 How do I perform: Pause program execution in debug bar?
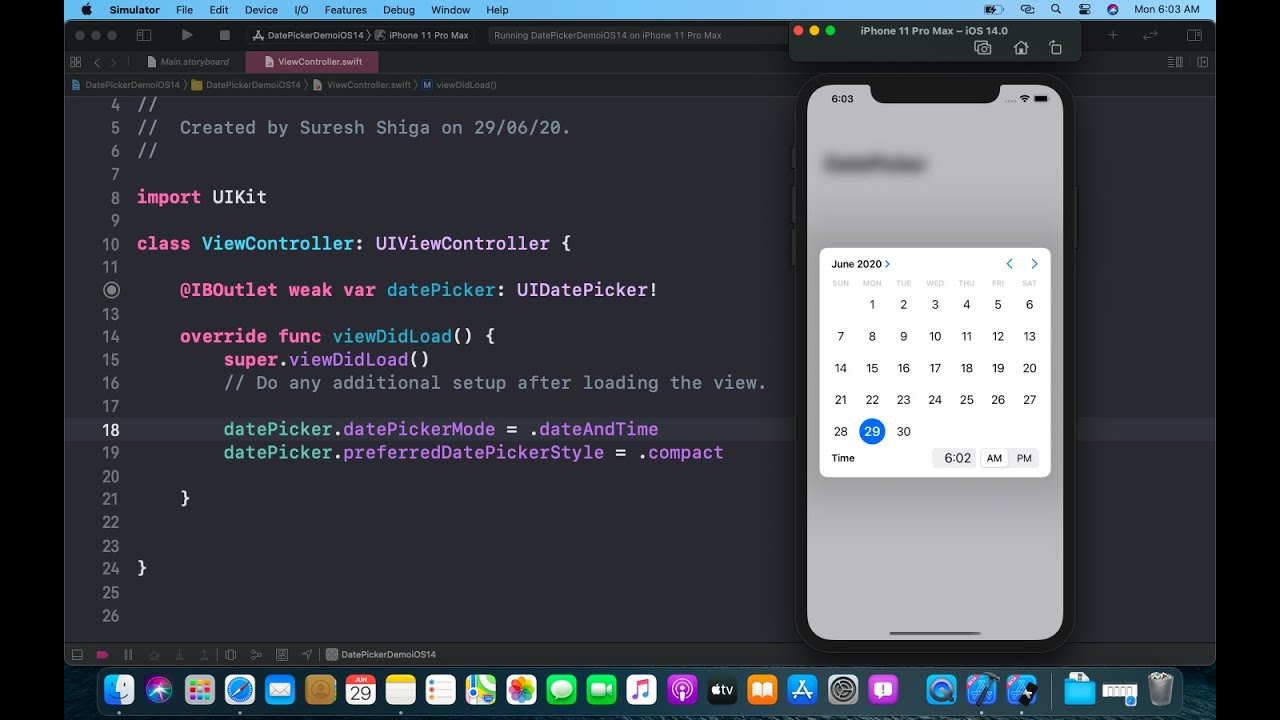click(x=128, y=655)
